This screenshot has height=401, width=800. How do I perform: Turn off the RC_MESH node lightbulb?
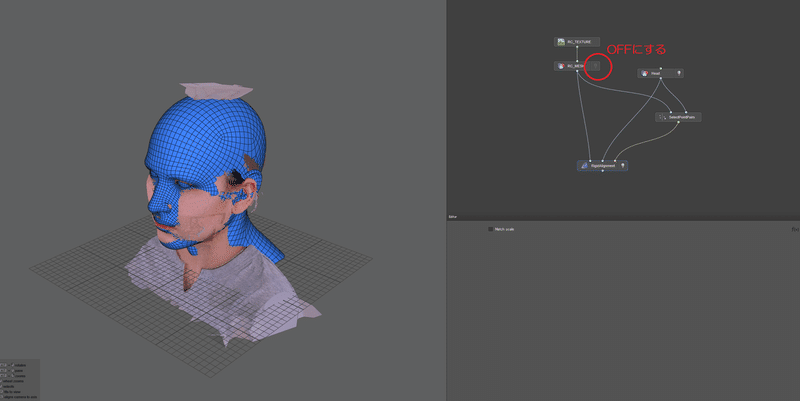[595, 66]
